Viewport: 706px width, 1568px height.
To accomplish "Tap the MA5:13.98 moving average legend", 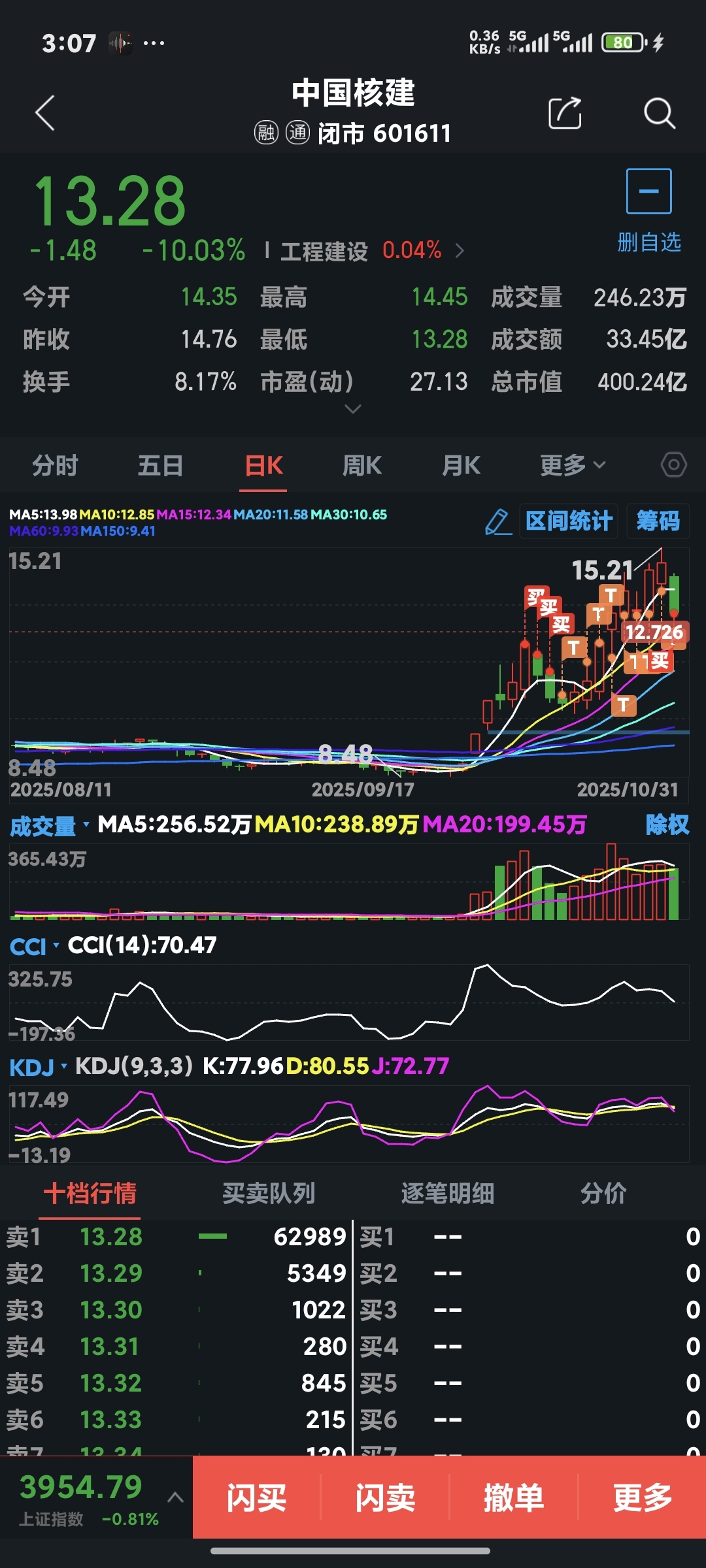I will (x=43, y=515).
